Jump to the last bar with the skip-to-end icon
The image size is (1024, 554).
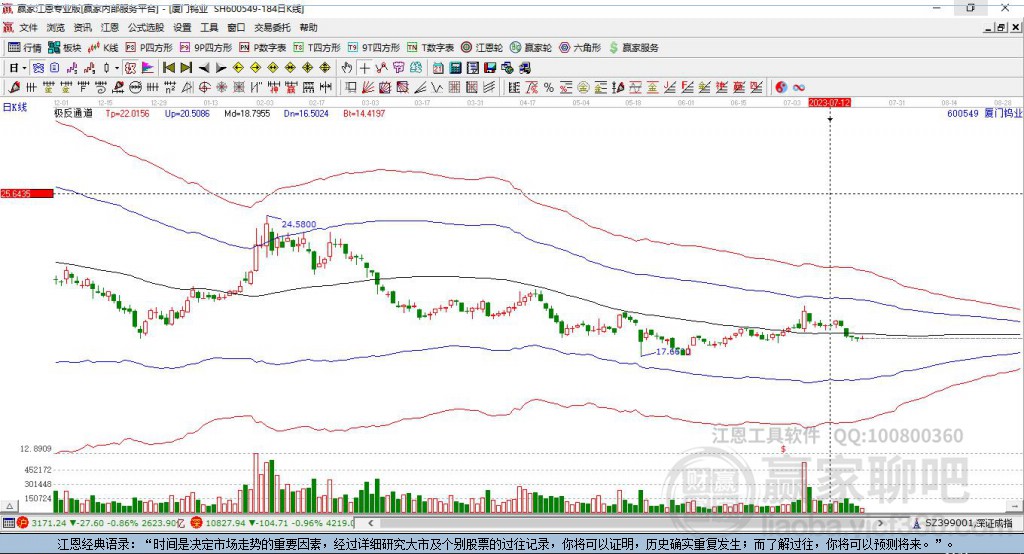pyautogui.click(x=186, y=68)
